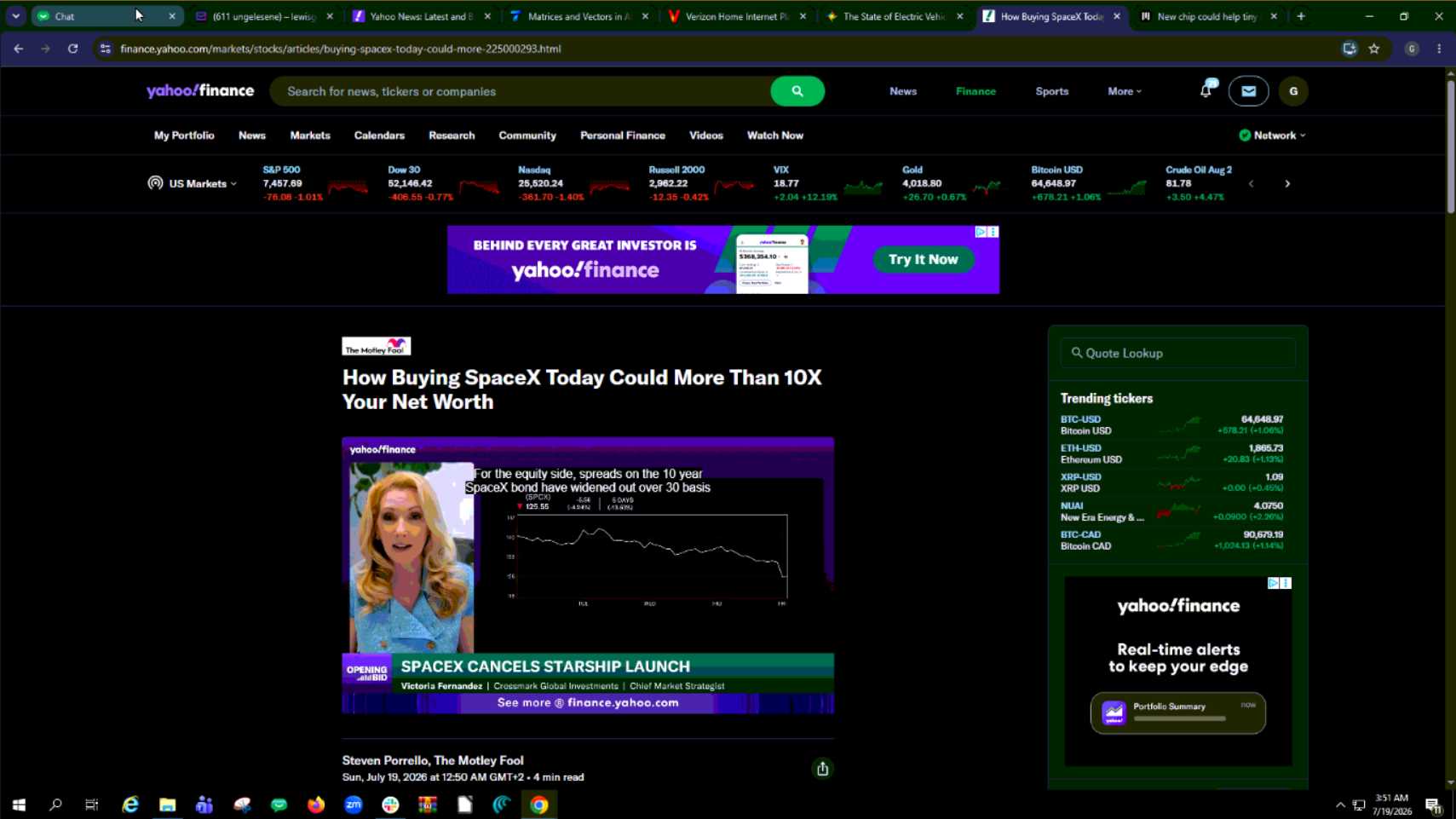Screen dimensions: 1456x819
Task: View site information icon in address bar
Action: coord(106,49)
